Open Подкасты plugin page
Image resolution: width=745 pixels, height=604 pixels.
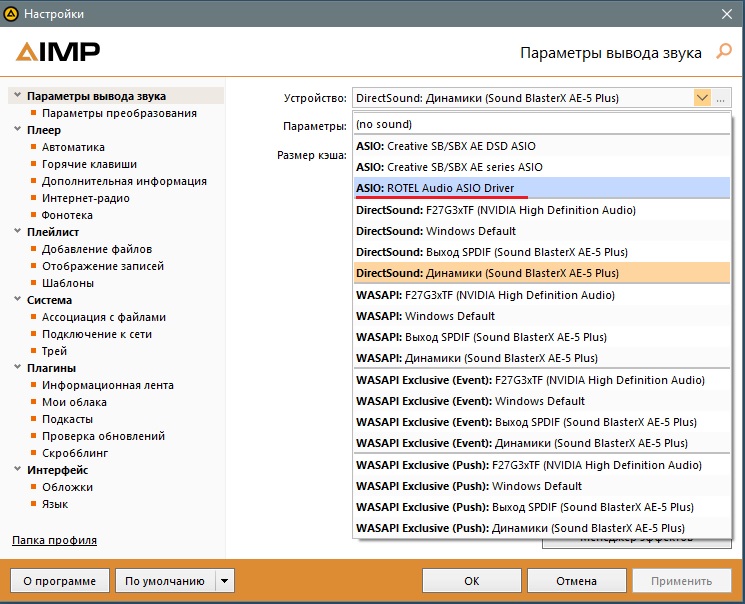point(67,419)
